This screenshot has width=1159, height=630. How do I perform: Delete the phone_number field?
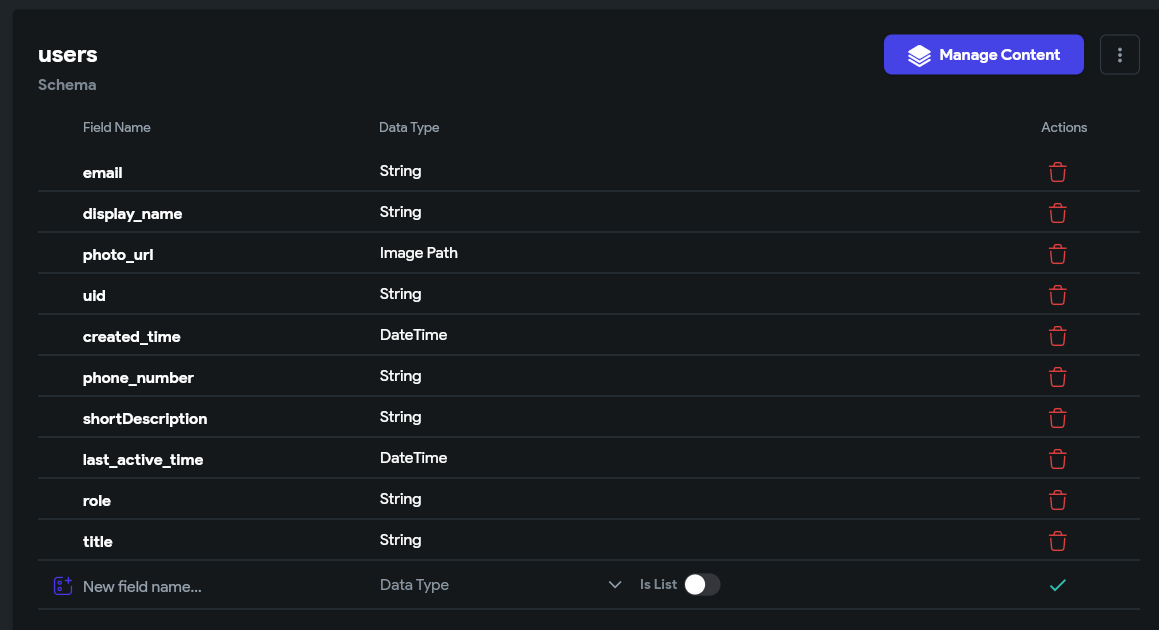tap(1057, 377)
